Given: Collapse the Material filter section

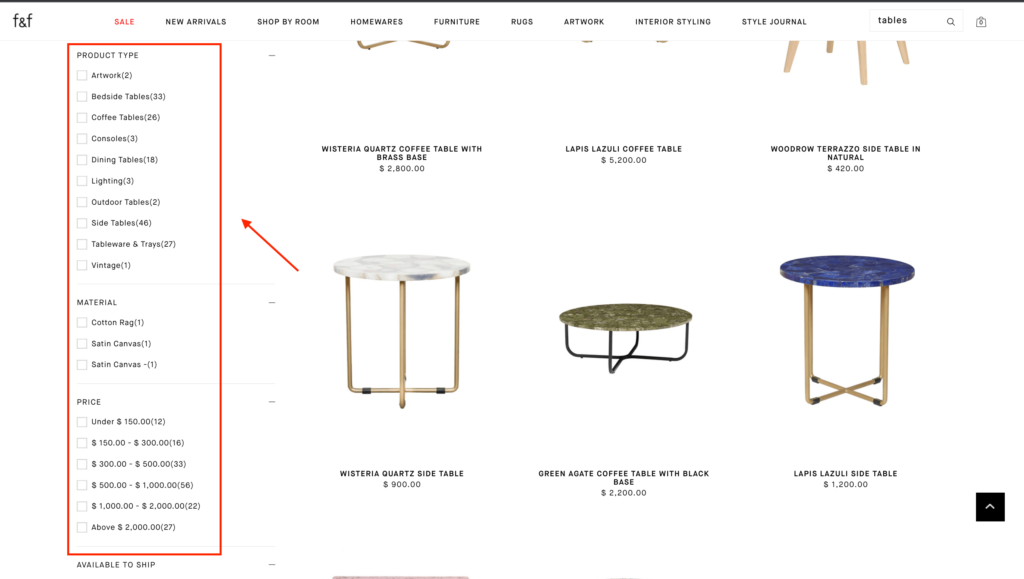Looking at the screenshot, I should [x=272, y=302].
